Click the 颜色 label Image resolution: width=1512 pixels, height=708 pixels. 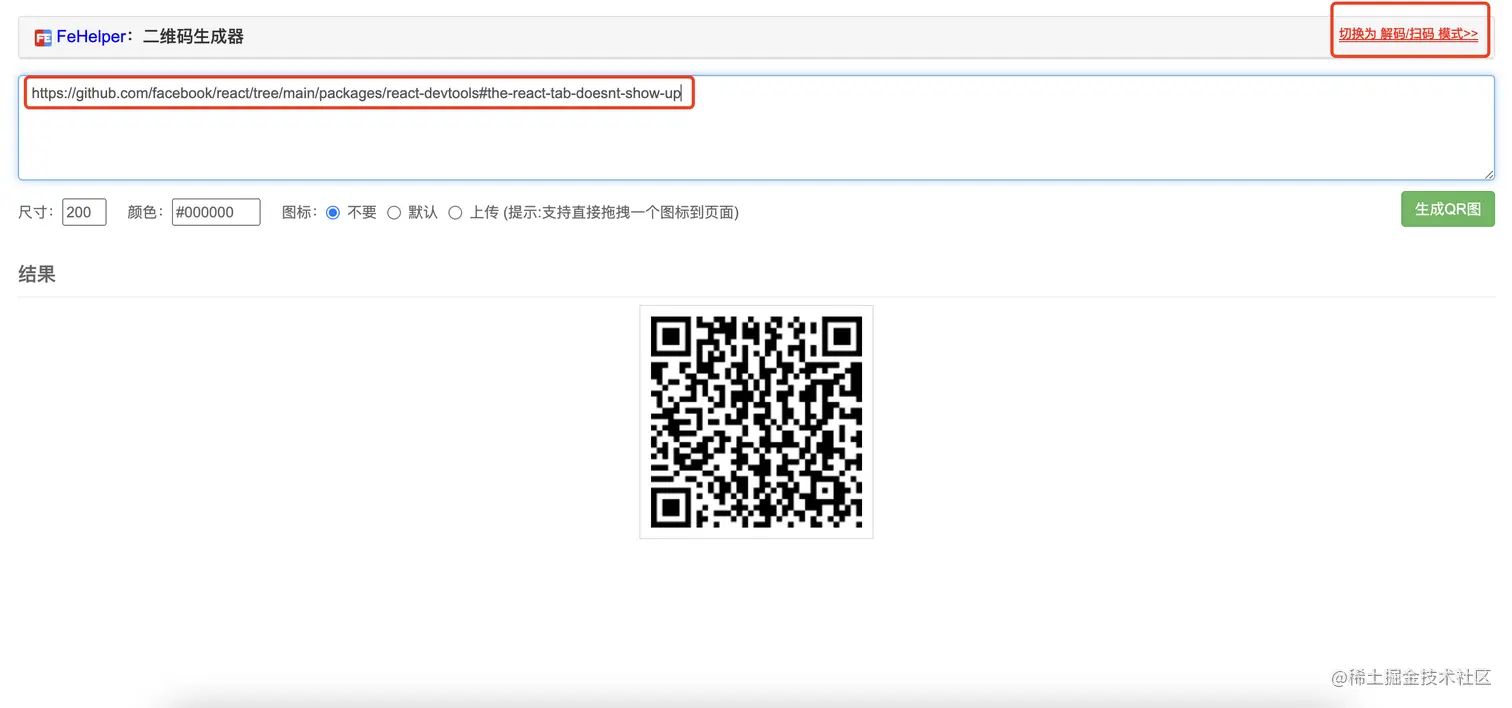[145, 212]
